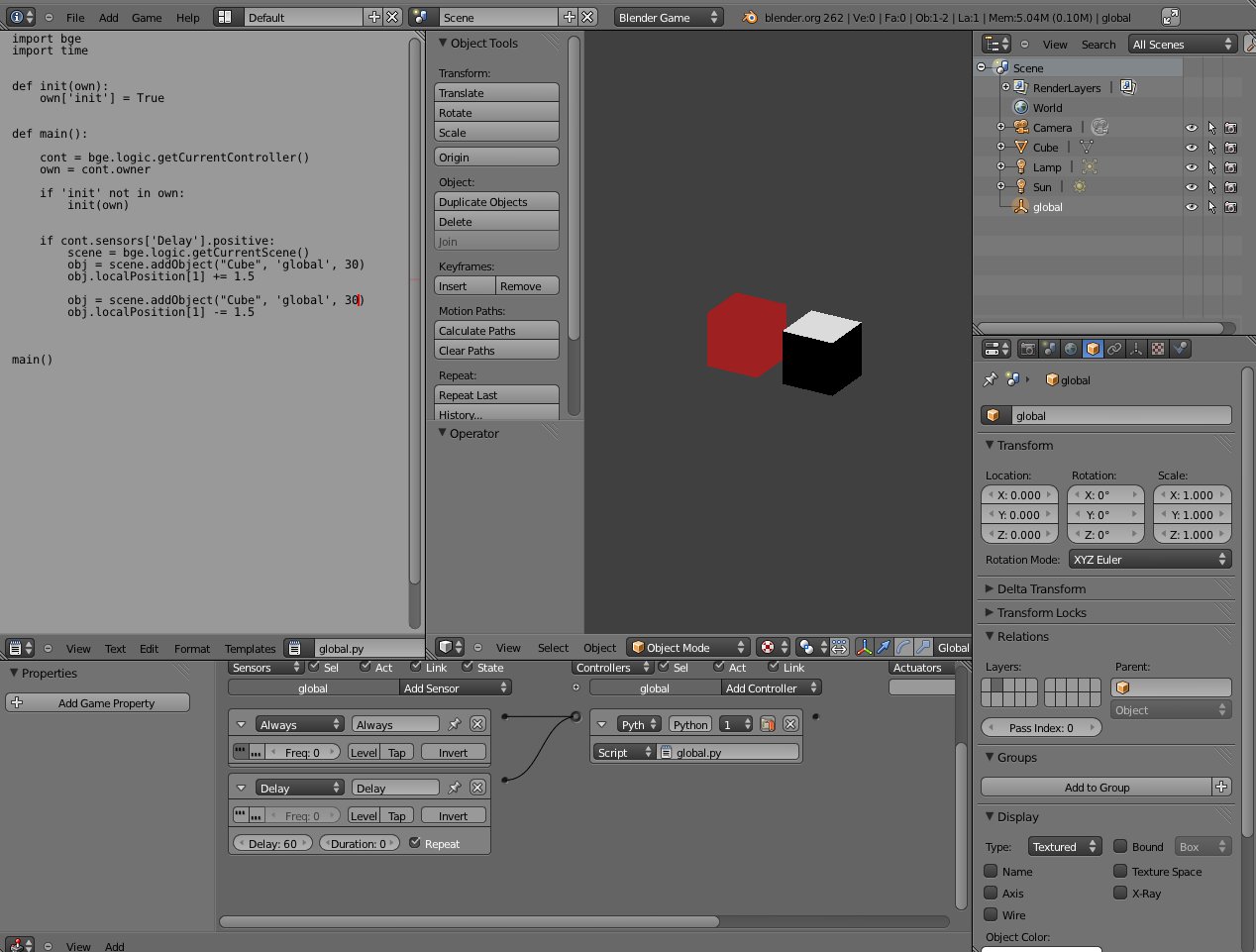The height and width of the screenshot is (952, 1256).
Task: Open XYZ Euler rotation mode dropdown
Action: (x=1150, y=559)
